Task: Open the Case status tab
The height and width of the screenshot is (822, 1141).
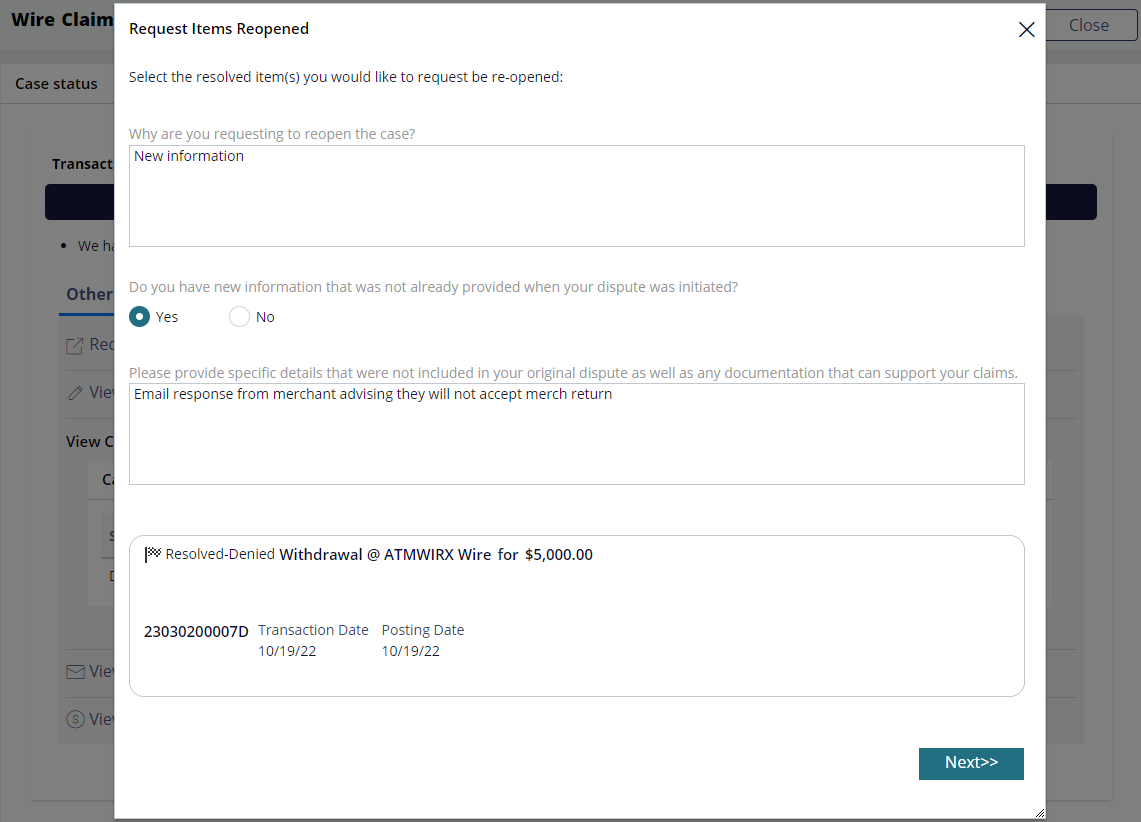Action: pyautogui.click(x=56, y=84)
